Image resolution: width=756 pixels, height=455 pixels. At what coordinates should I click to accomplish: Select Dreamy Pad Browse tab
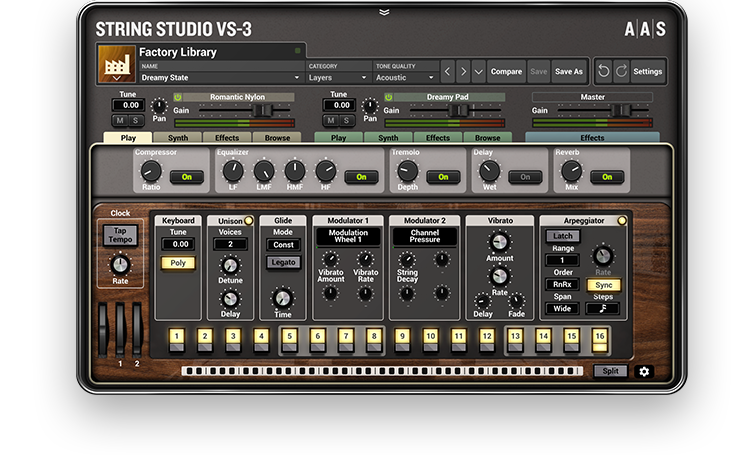tap(487, 137)
